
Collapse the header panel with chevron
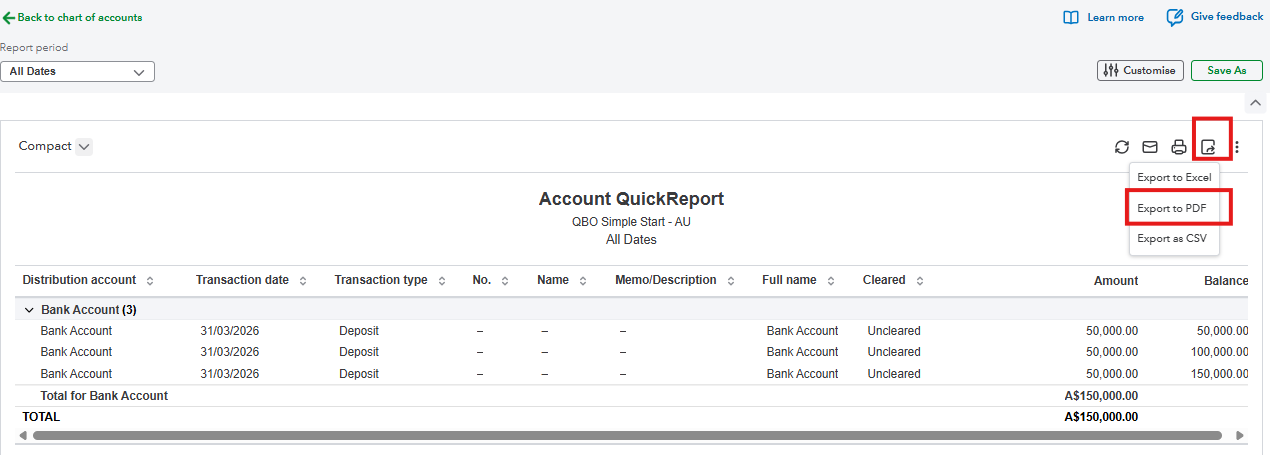[1255, 103]
